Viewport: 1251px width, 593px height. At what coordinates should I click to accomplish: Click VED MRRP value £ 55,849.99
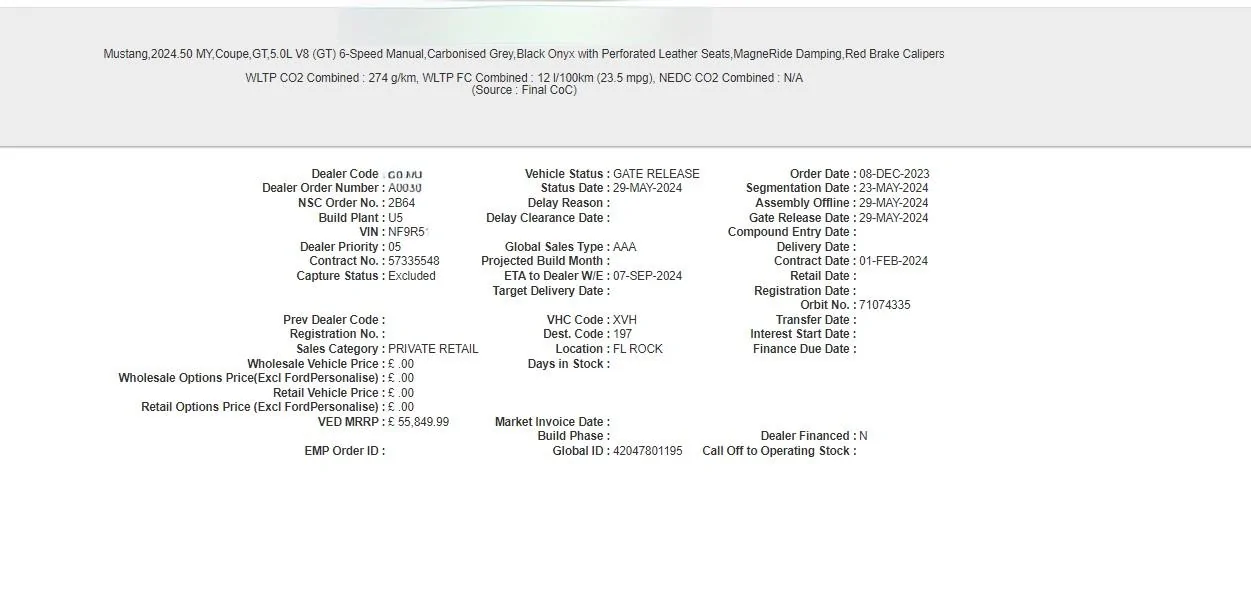[418, 422]
